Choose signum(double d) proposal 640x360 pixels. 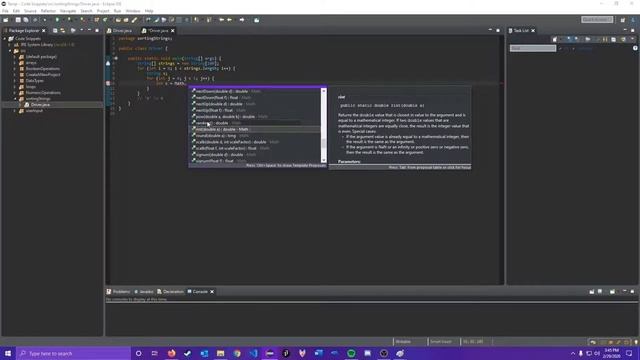pos(256,155)
